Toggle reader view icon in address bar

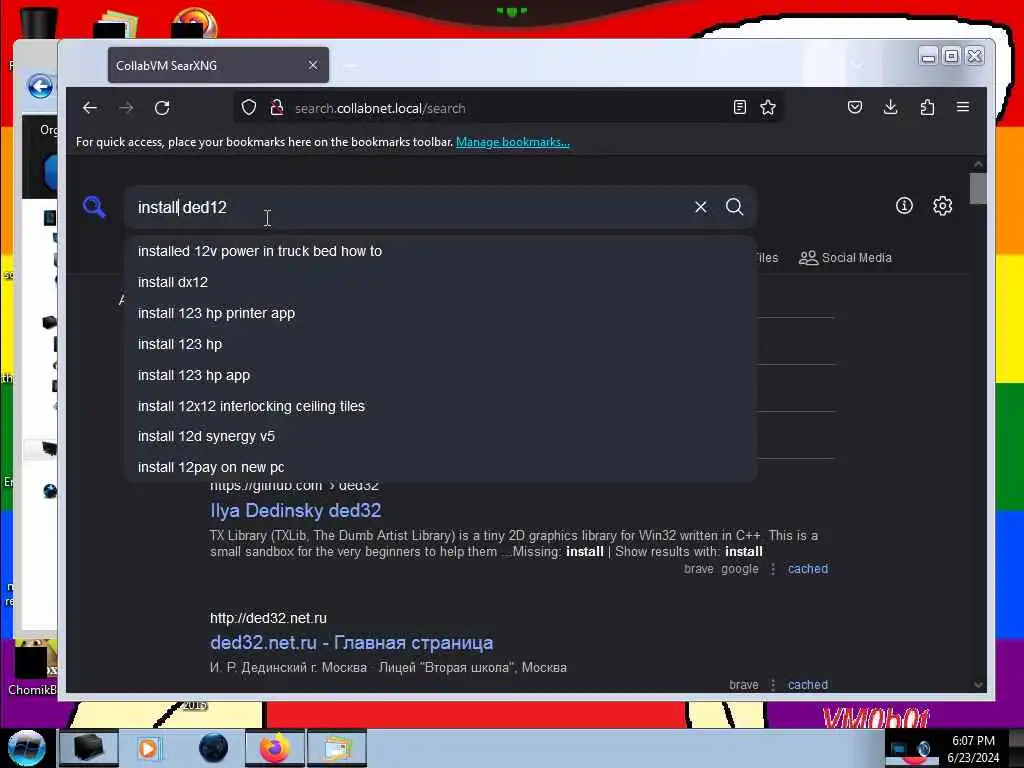click(x=739, y=107)
